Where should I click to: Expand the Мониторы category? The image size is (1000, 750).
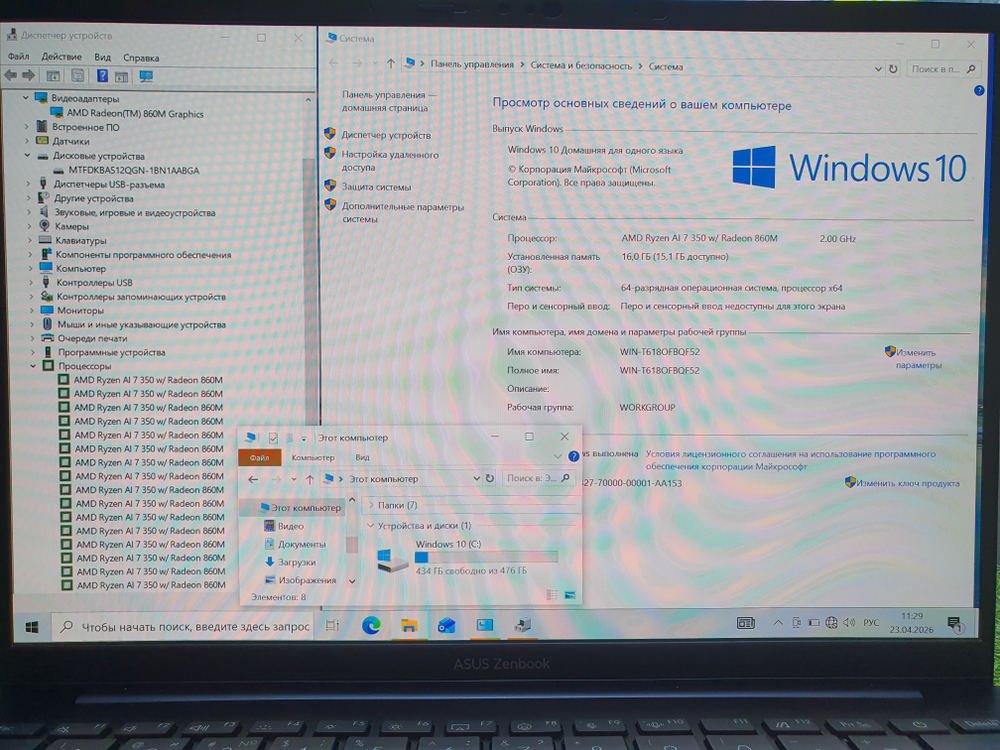point(31,311)
